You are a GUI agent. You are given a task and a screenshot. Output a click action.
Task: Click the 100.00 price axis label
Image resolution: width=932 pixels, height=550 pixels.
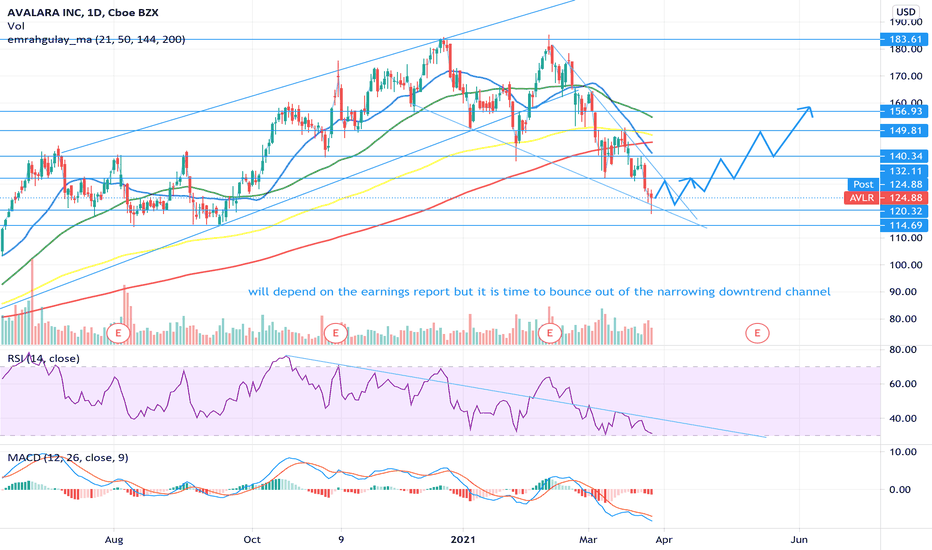pos(905,265)
